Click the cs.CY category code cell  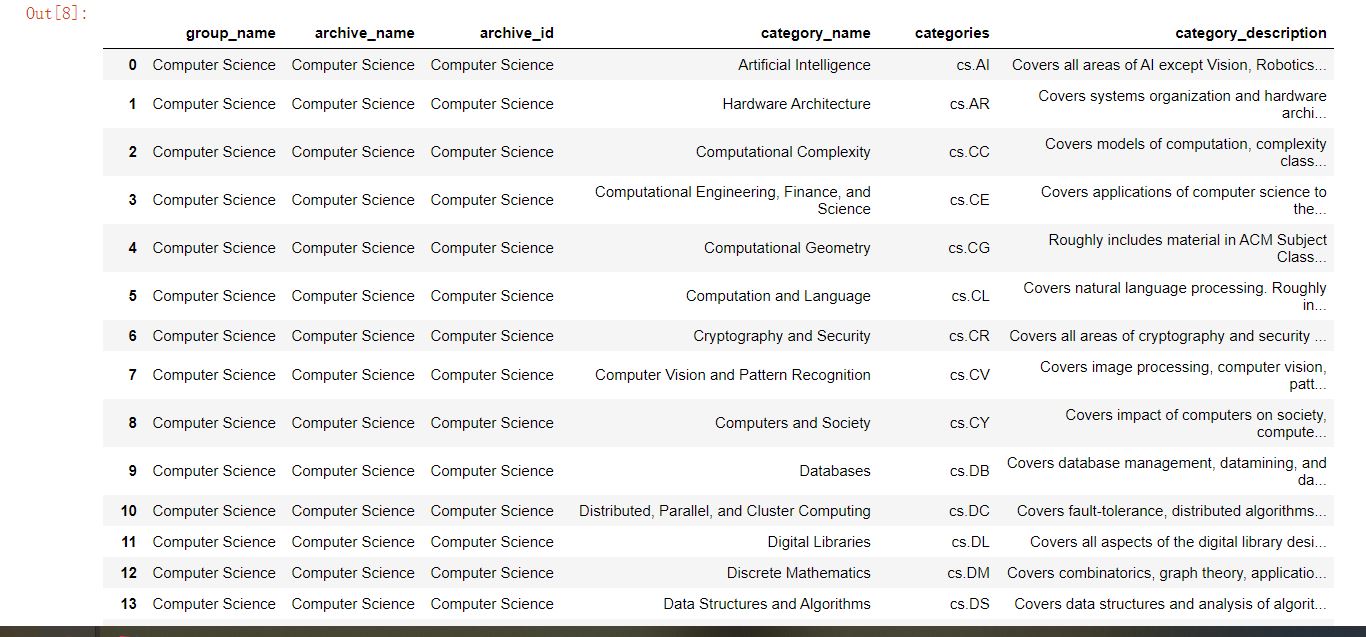tap(969, 423)
